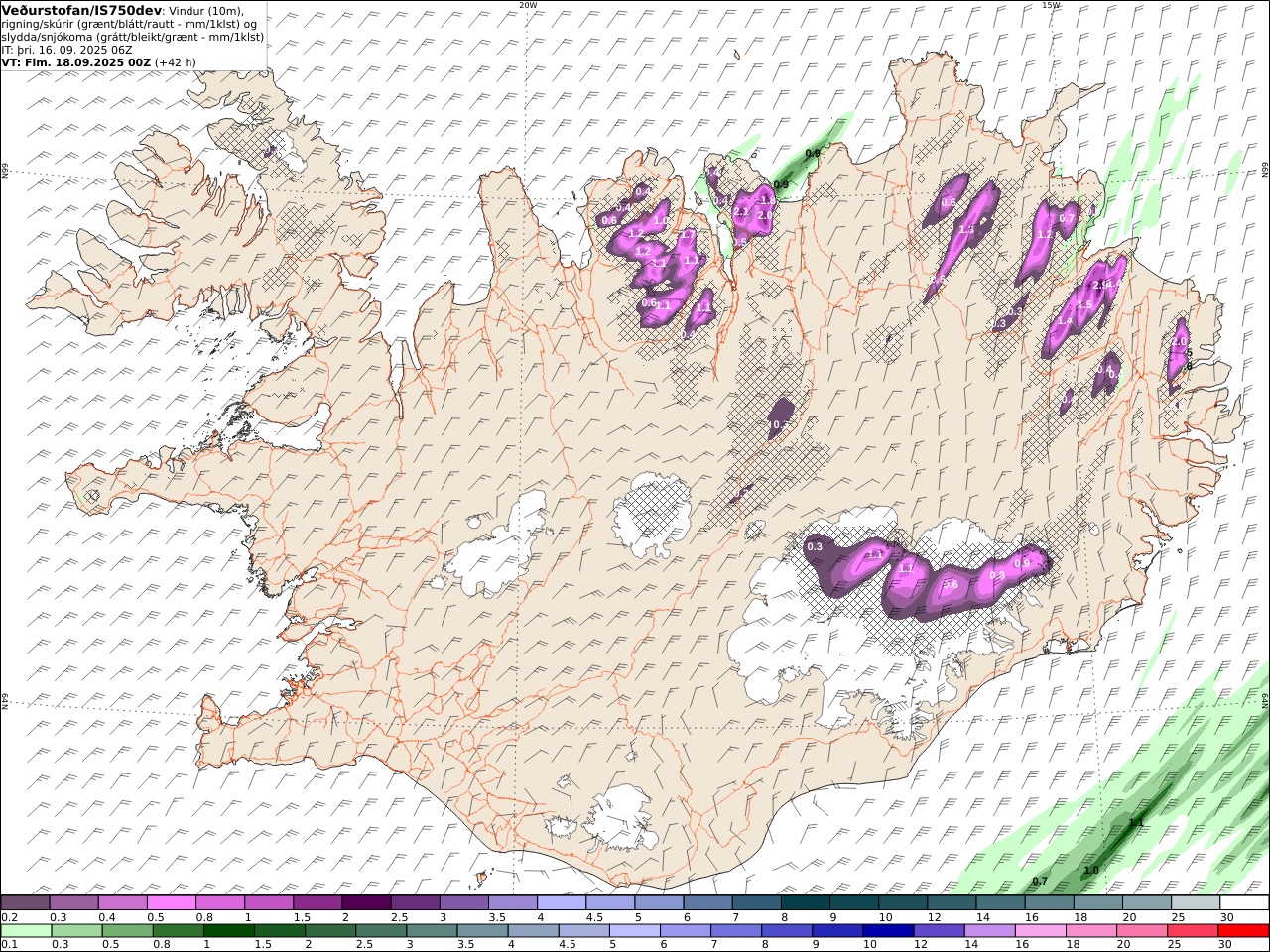Image resolution: width=1270 pixels, height=952 pixels.
Task: Select the 18 snow legend swatch
Action: click(1098, 902)
